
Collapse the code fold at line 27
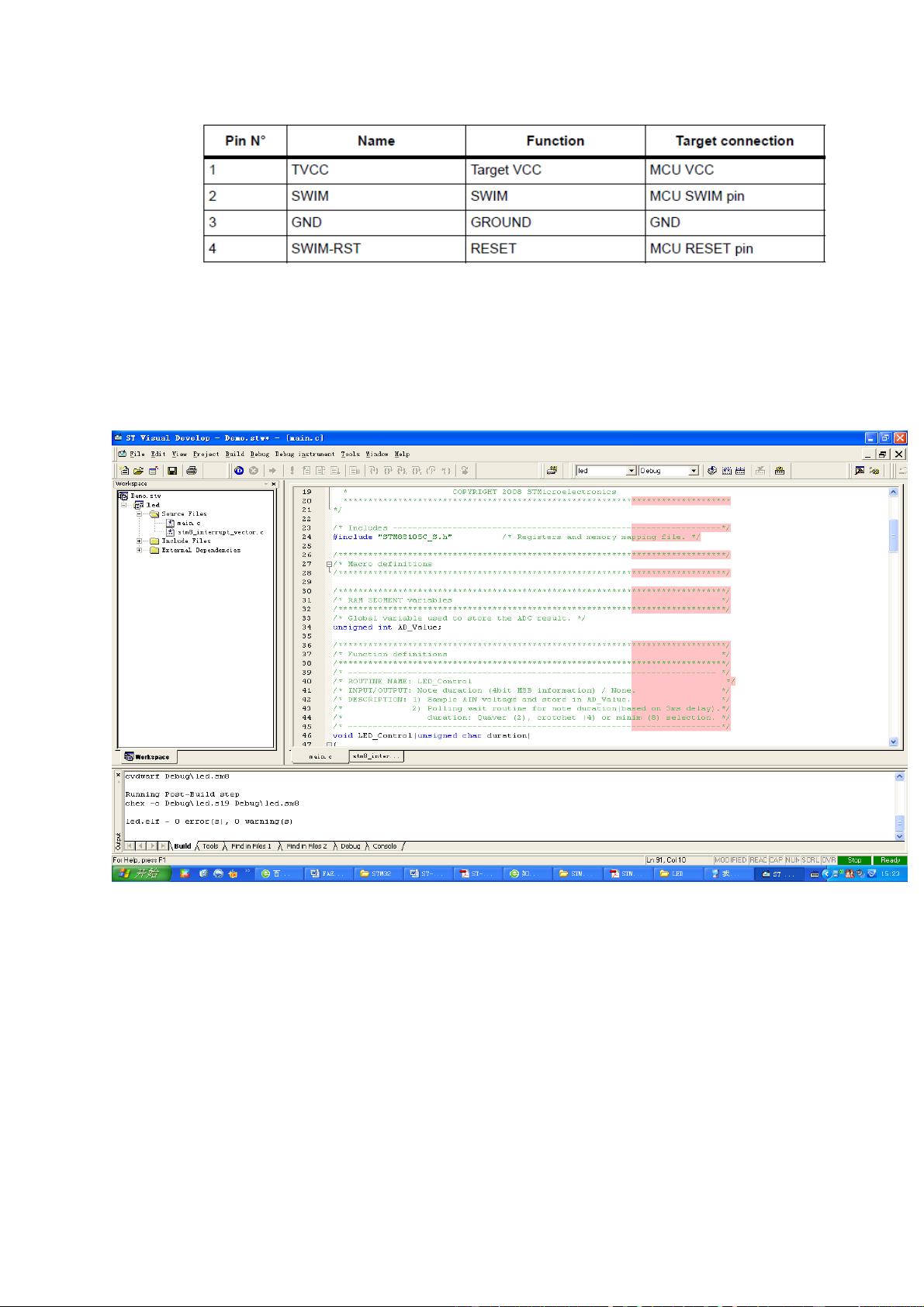329,564
